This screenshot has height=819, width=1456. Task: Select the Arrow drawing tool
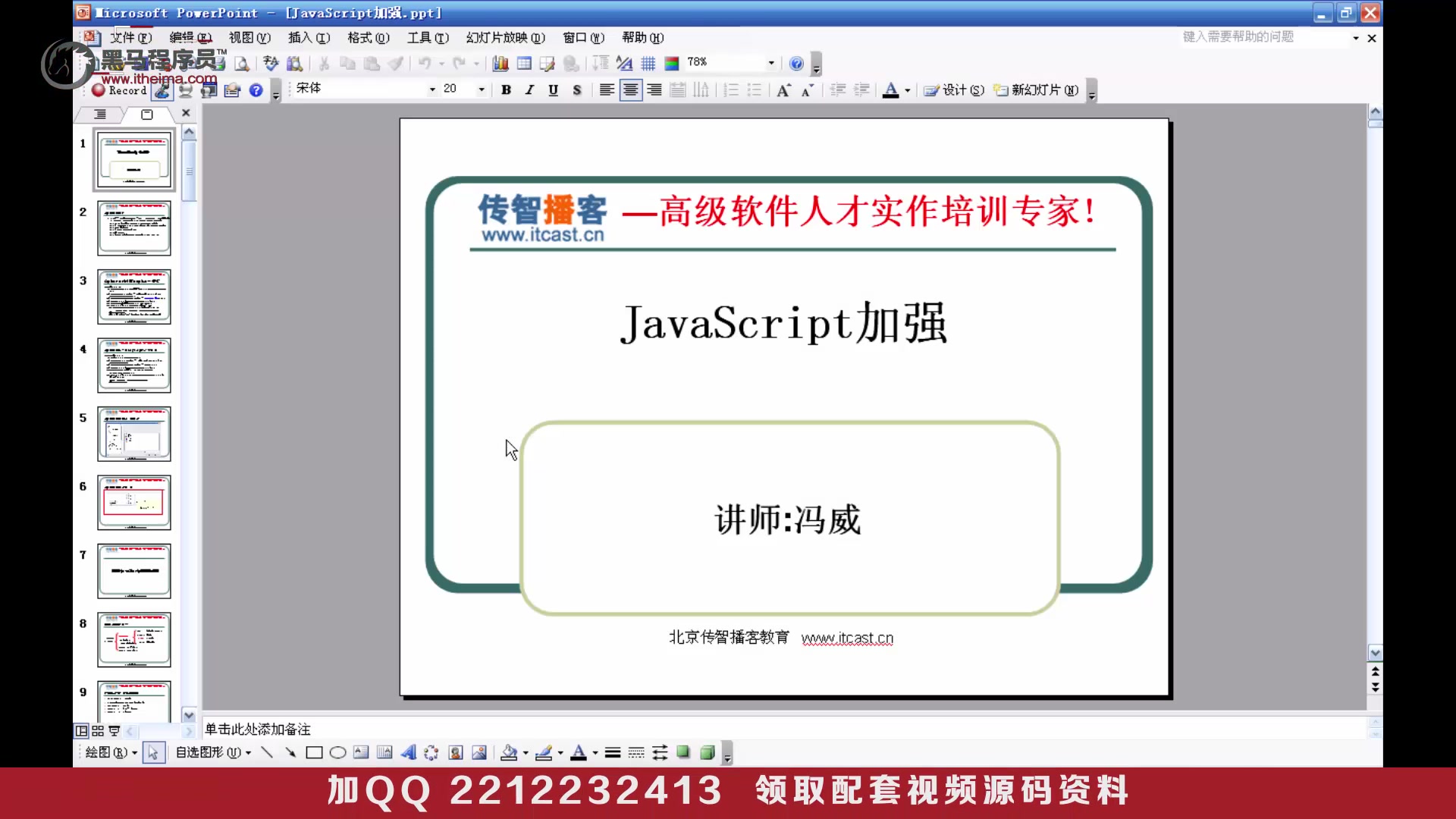tap(290, 752)
